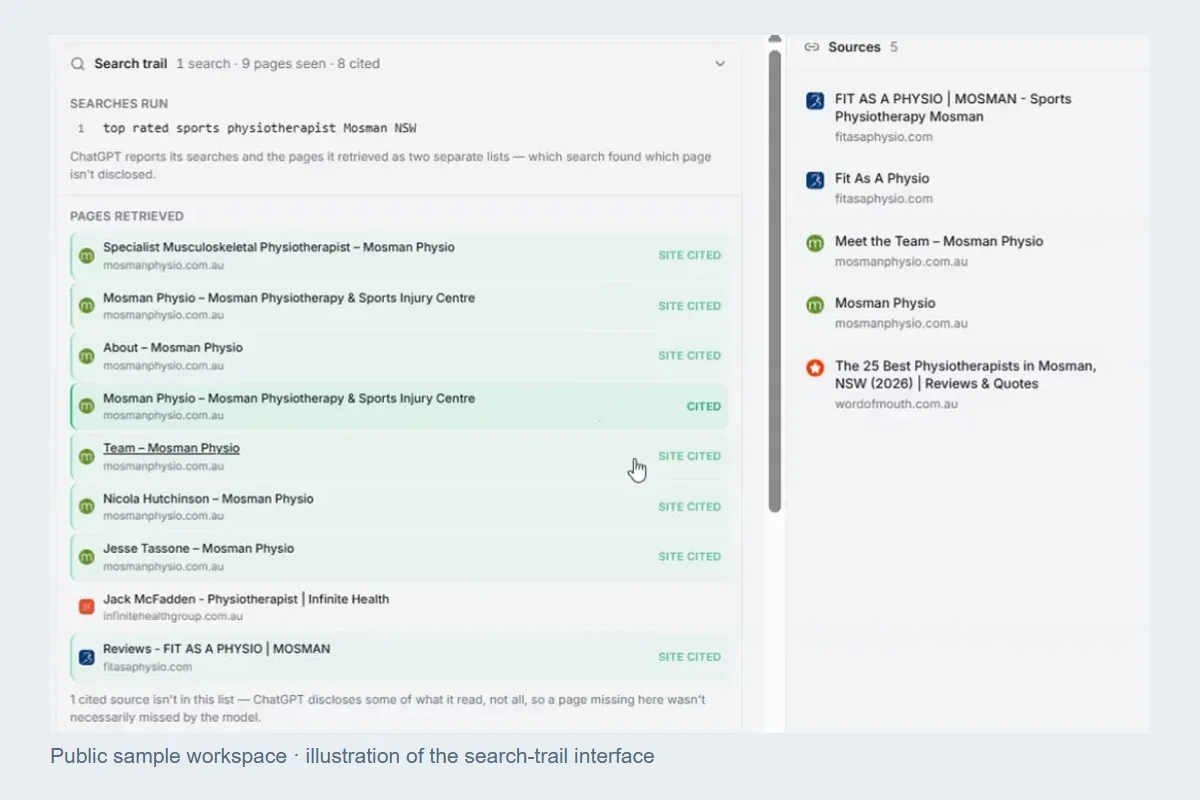
Task: Click SITE CITED badge on About row
Action: coord(689,356)
